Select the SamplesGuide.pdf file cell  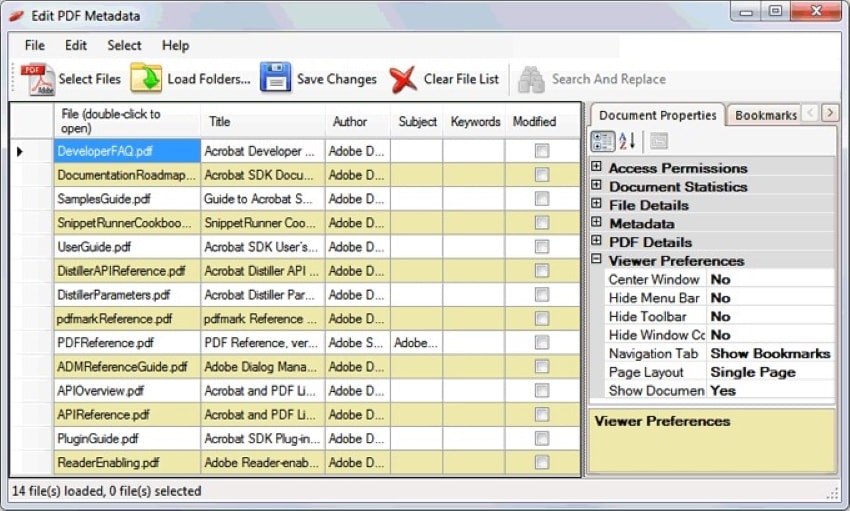tap(127, 199)
